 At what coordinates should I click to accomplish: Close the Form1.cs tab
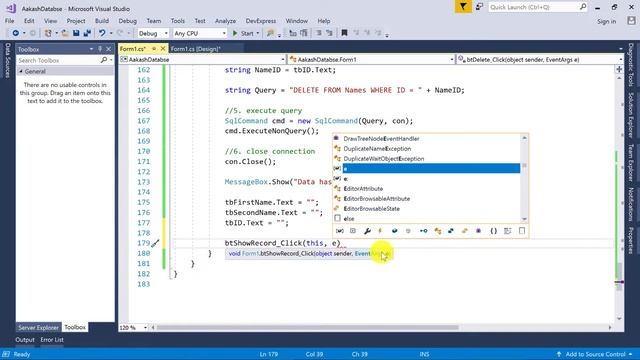pos(163,49)
